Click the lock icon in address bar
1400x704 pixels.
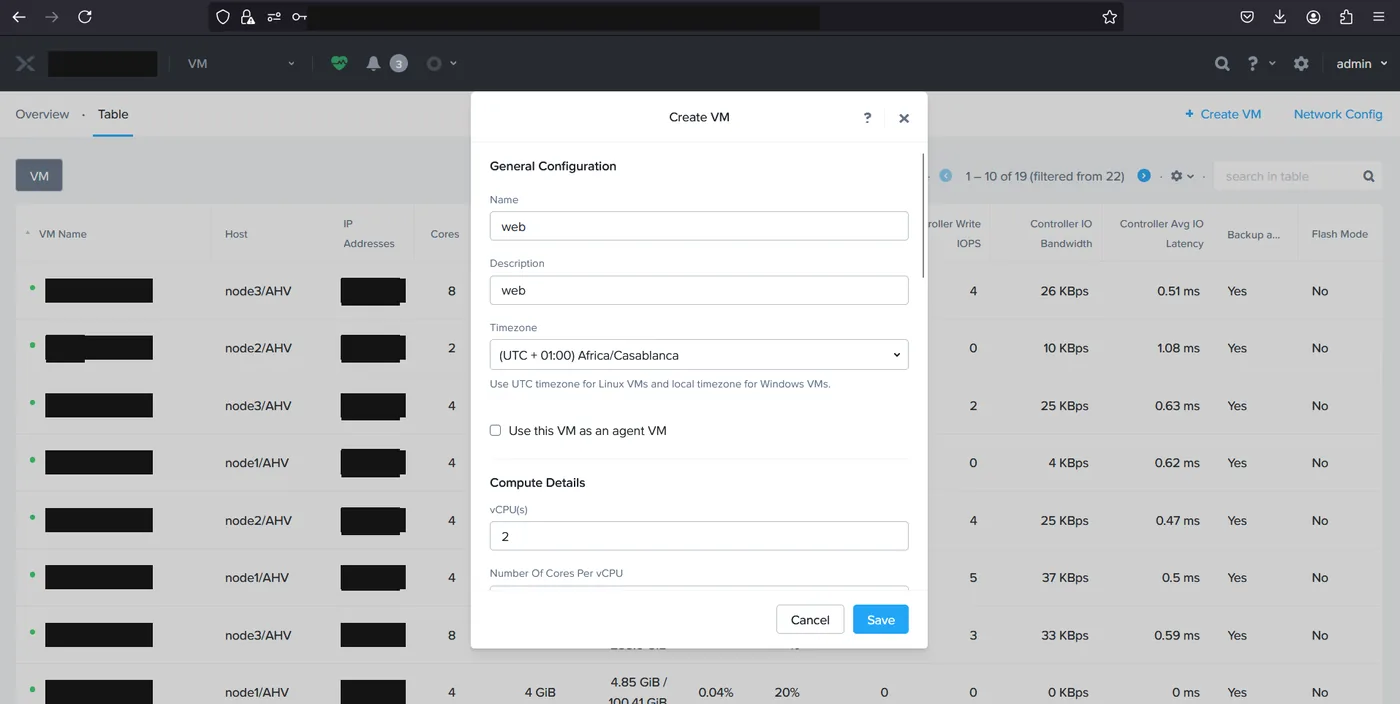pyautogui.click(x=247, y=17)
